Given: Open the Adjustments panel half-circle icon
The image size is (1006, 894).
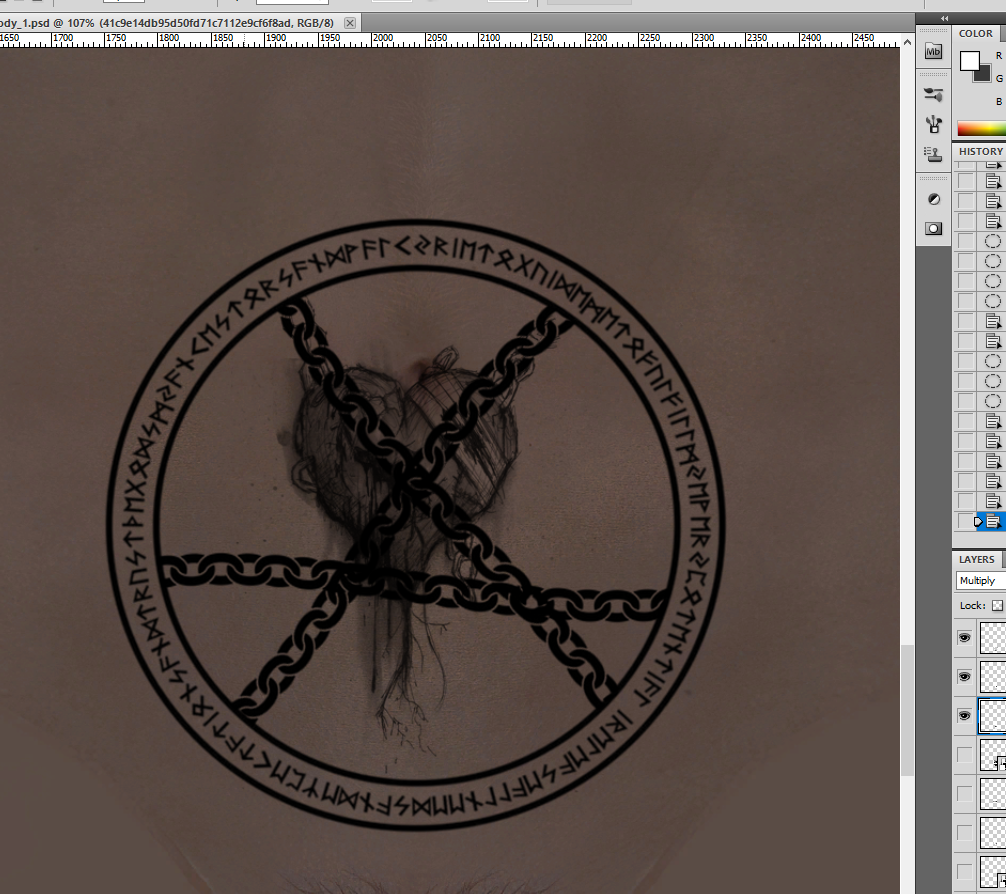Looking at the screenshot, I should pyautogui.click(x=934, y=200).
